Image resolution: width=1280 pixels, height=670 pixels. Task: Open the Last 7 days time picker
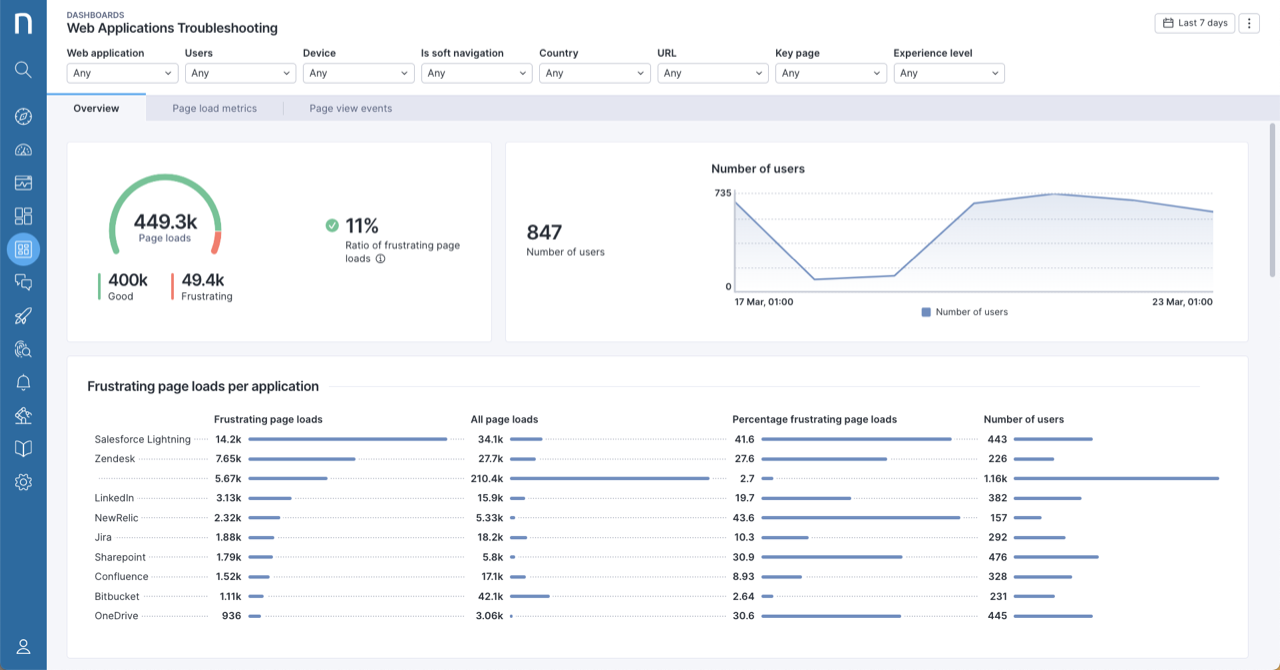(1194, 23)
